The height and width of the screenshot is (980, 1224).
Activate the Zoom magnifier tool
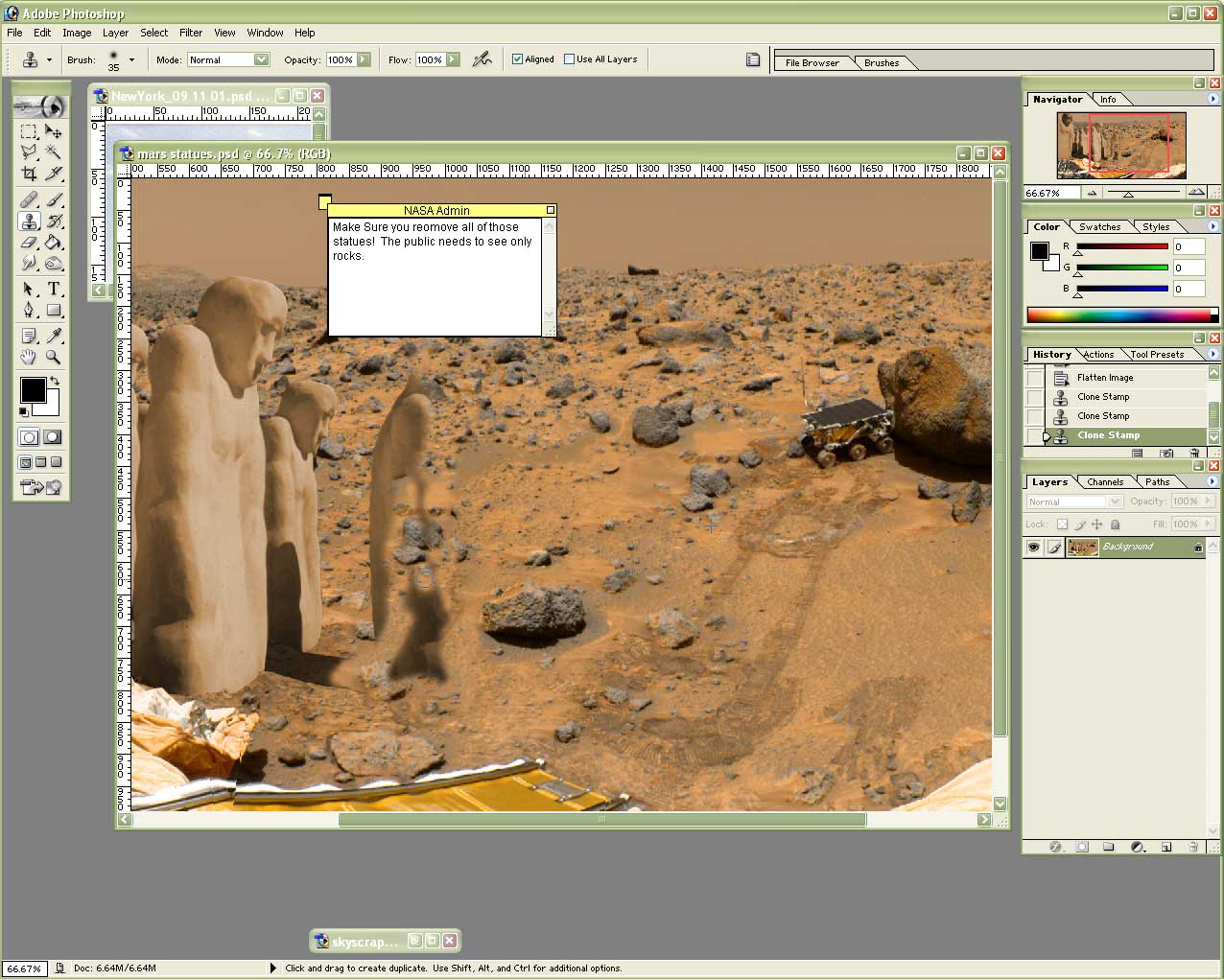(x=54, y=357)
